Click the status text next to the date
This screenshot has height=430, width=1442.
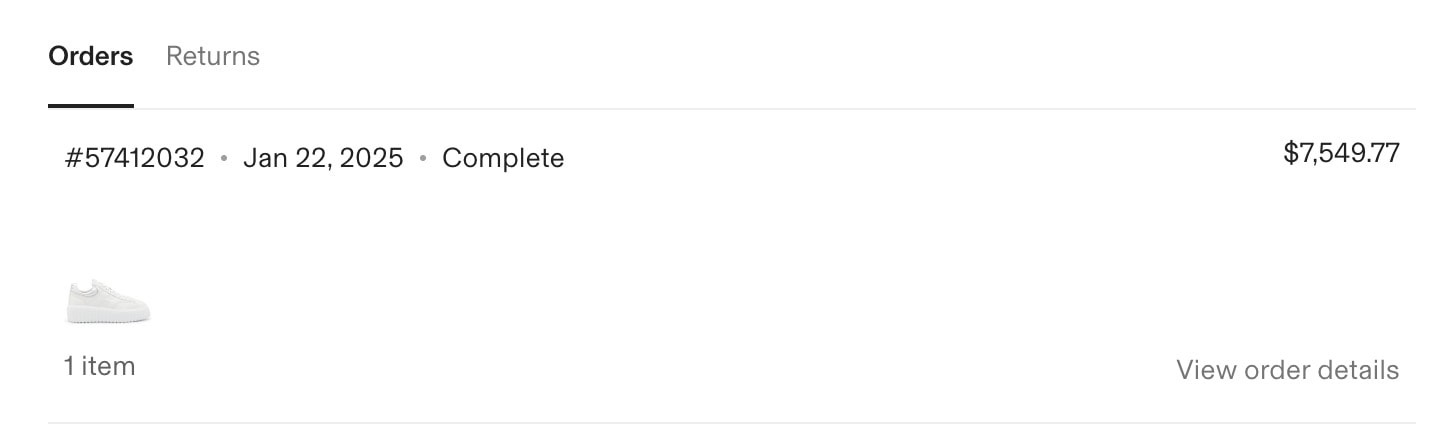pos(503,158)
